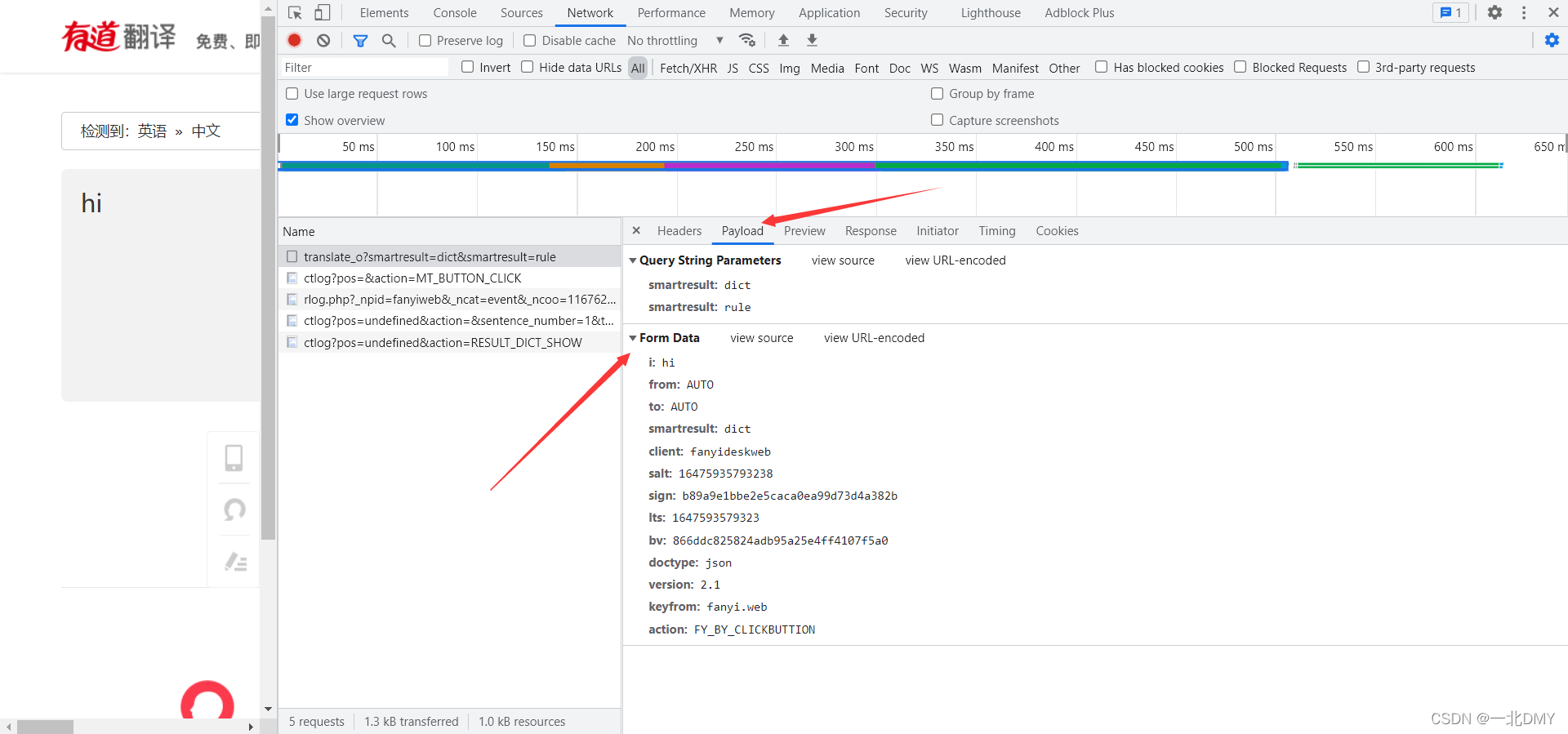Clear the network log
1568x734 pixels.
point(323,40)
